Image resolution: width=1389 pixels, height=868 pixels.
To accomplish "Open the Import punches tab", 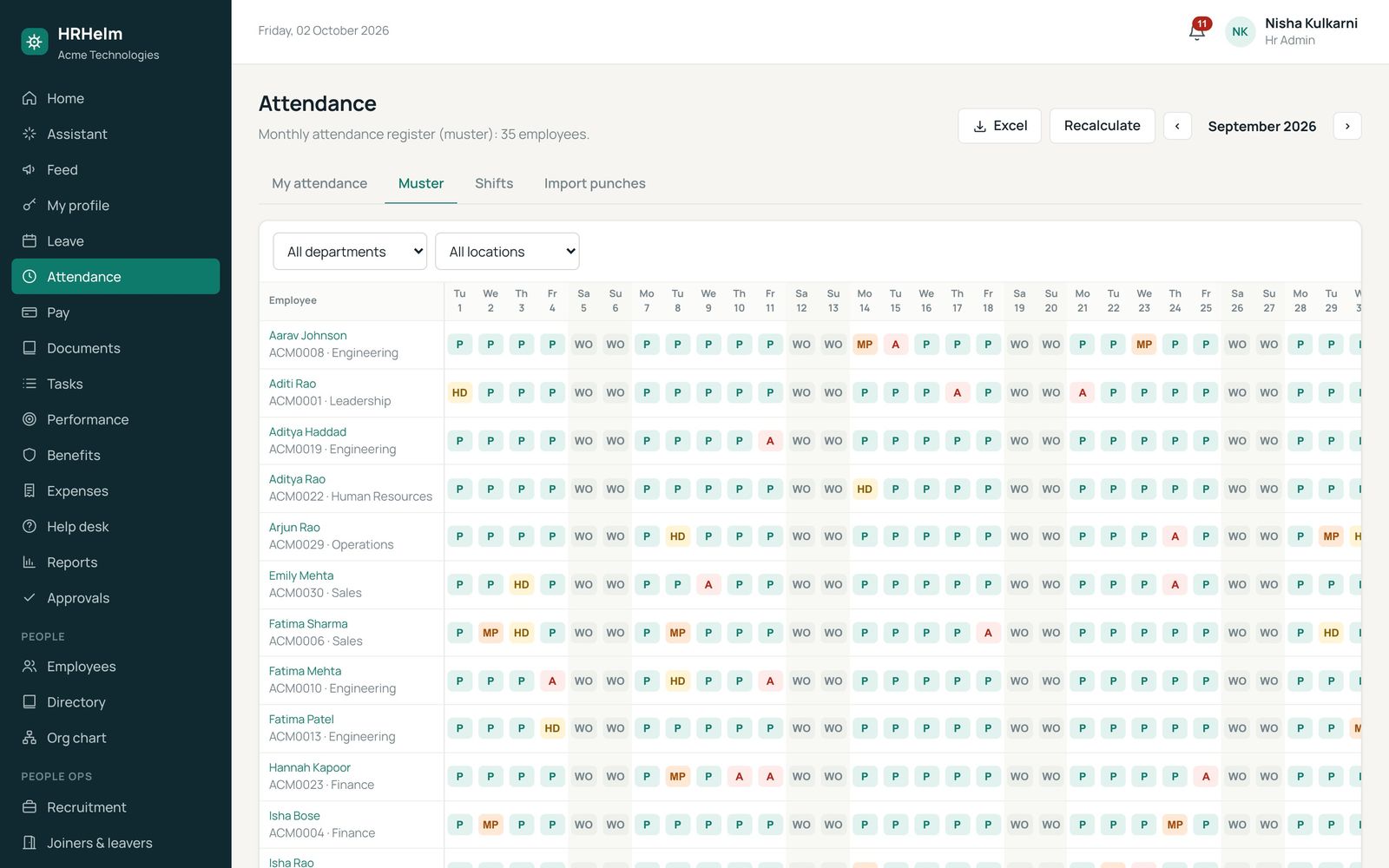I will pos(595,183).
